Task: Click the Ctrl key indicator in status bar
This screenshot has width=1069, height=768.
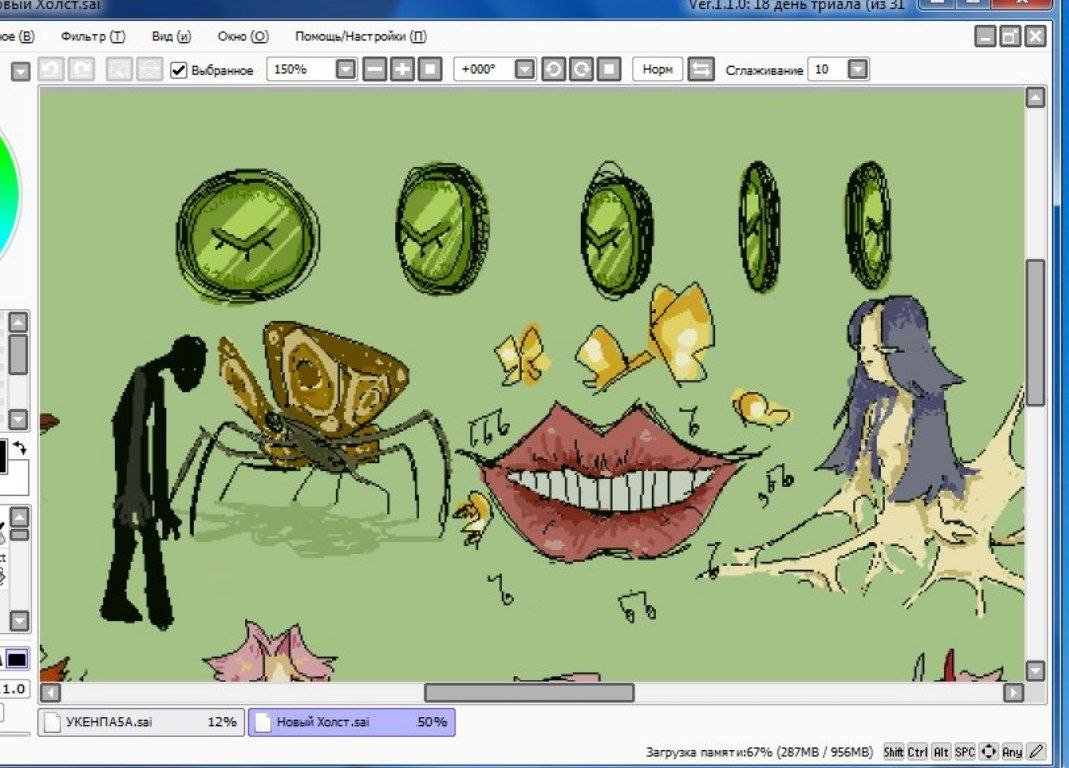Action: [x=918, y=752]
